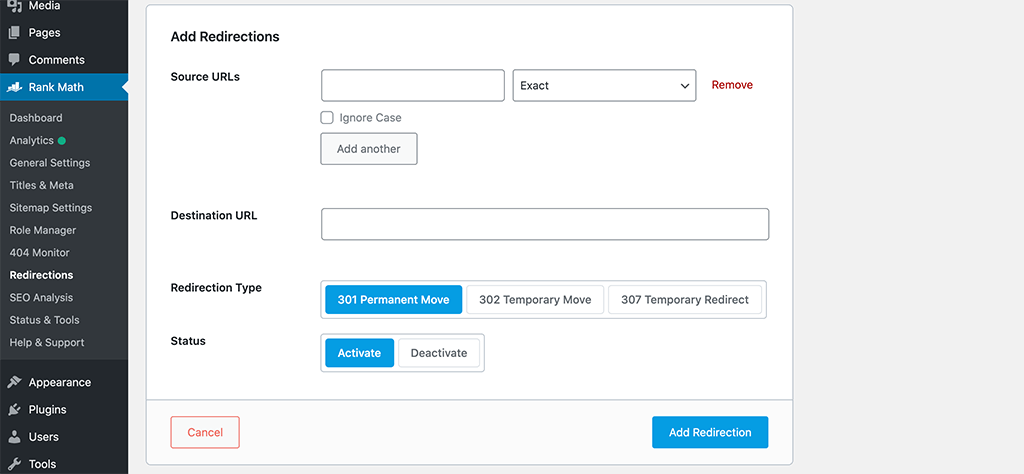Click the Rank Math logo icon
The image size is (1024, 474).
pyautogui.click(x=15, y=87)
